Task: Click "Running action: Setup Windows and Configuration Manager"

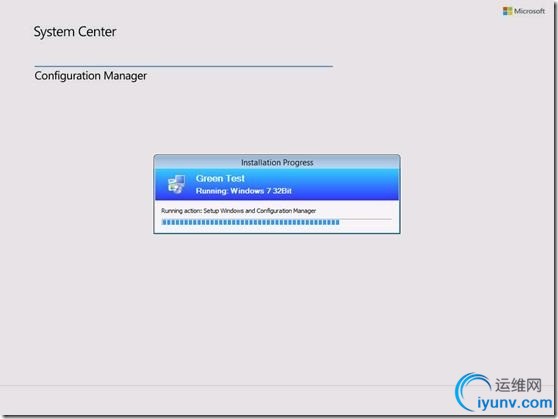Action: click(x=238, y=211)
